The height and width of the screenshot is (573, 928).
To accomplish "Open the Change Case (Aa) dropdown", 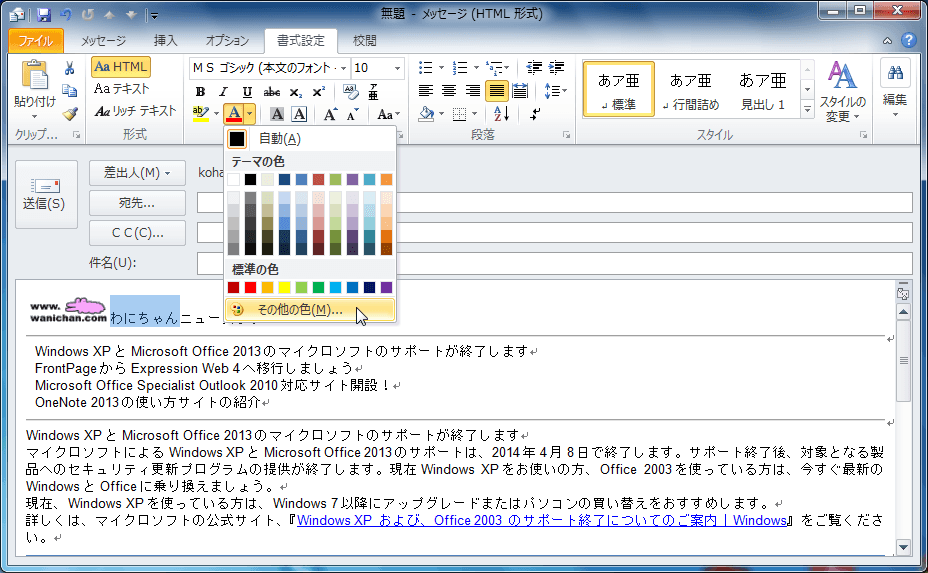I will [x=388, y=114].
